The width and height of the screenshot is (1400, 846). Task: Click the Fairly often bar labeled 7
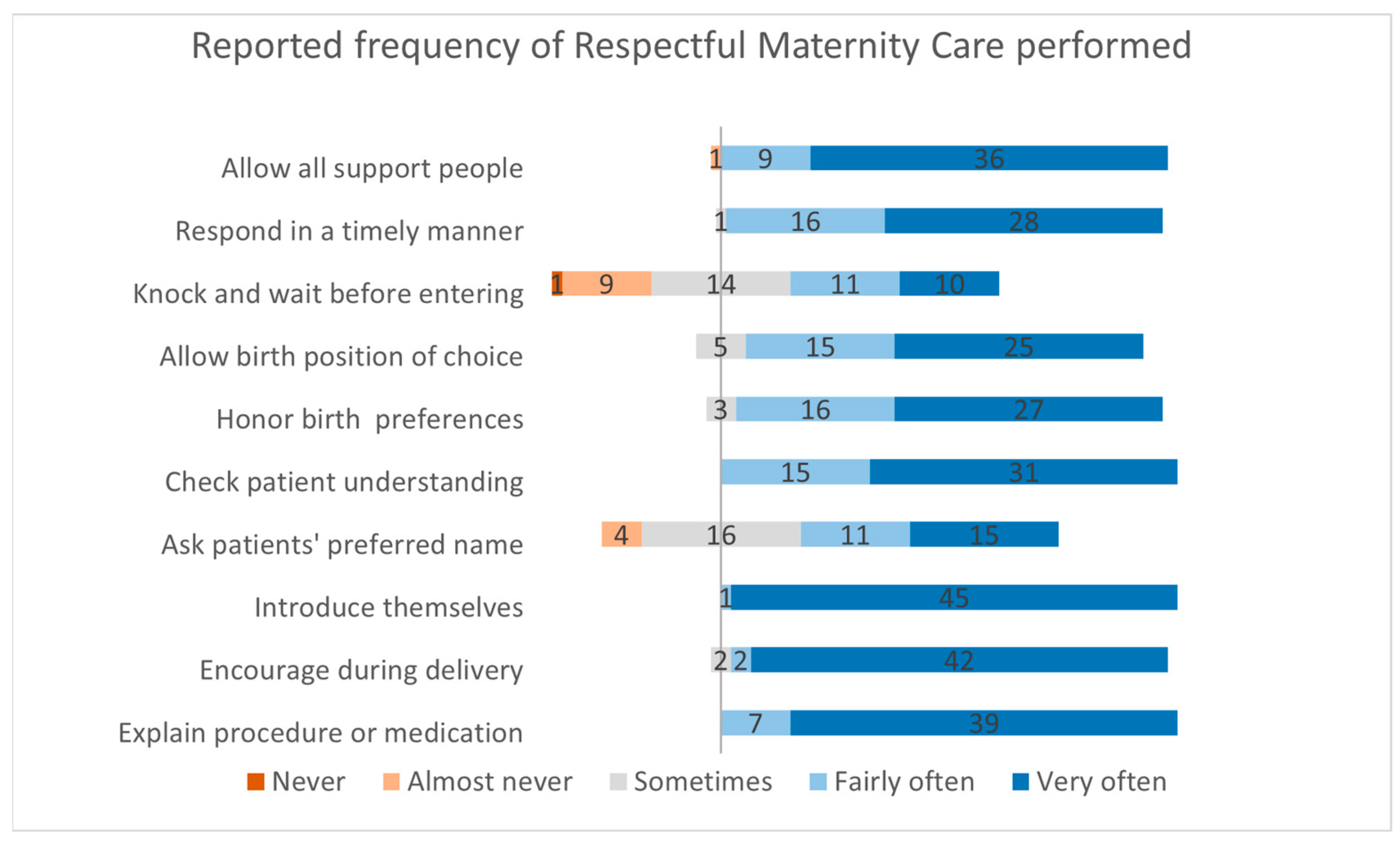[755, 722]
